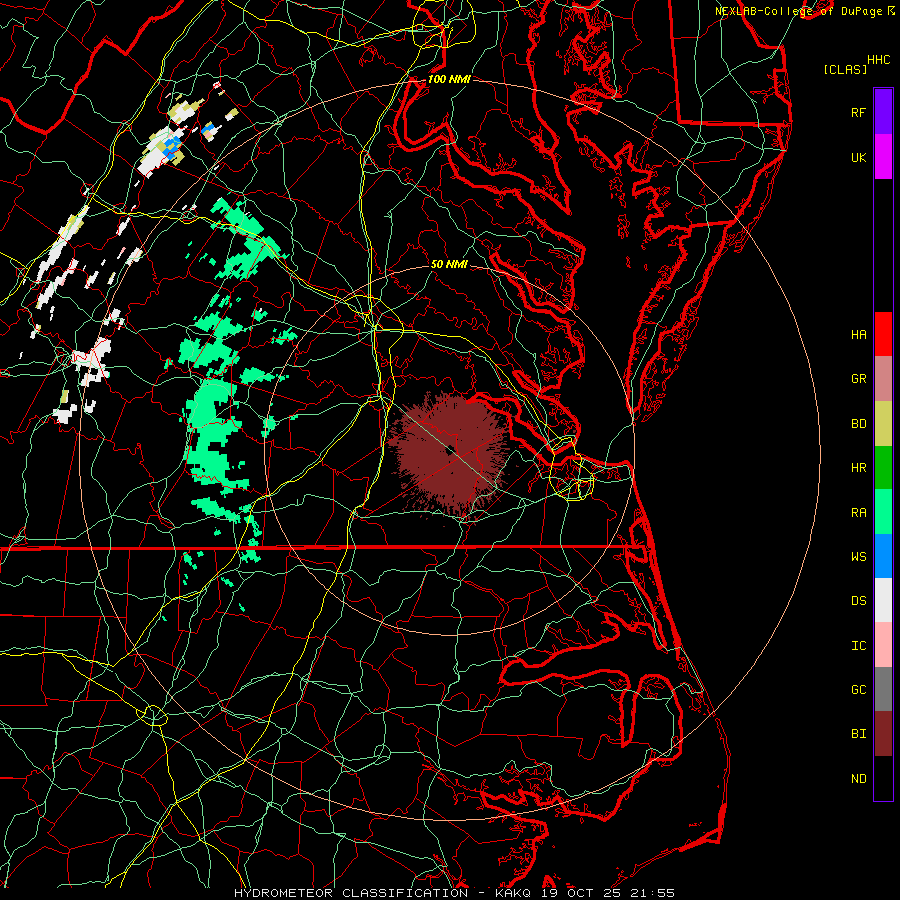Viewport: 900px width, 900px height.
Task: Click the BD yellow legend swatch
Action: [x=883, y=424]
